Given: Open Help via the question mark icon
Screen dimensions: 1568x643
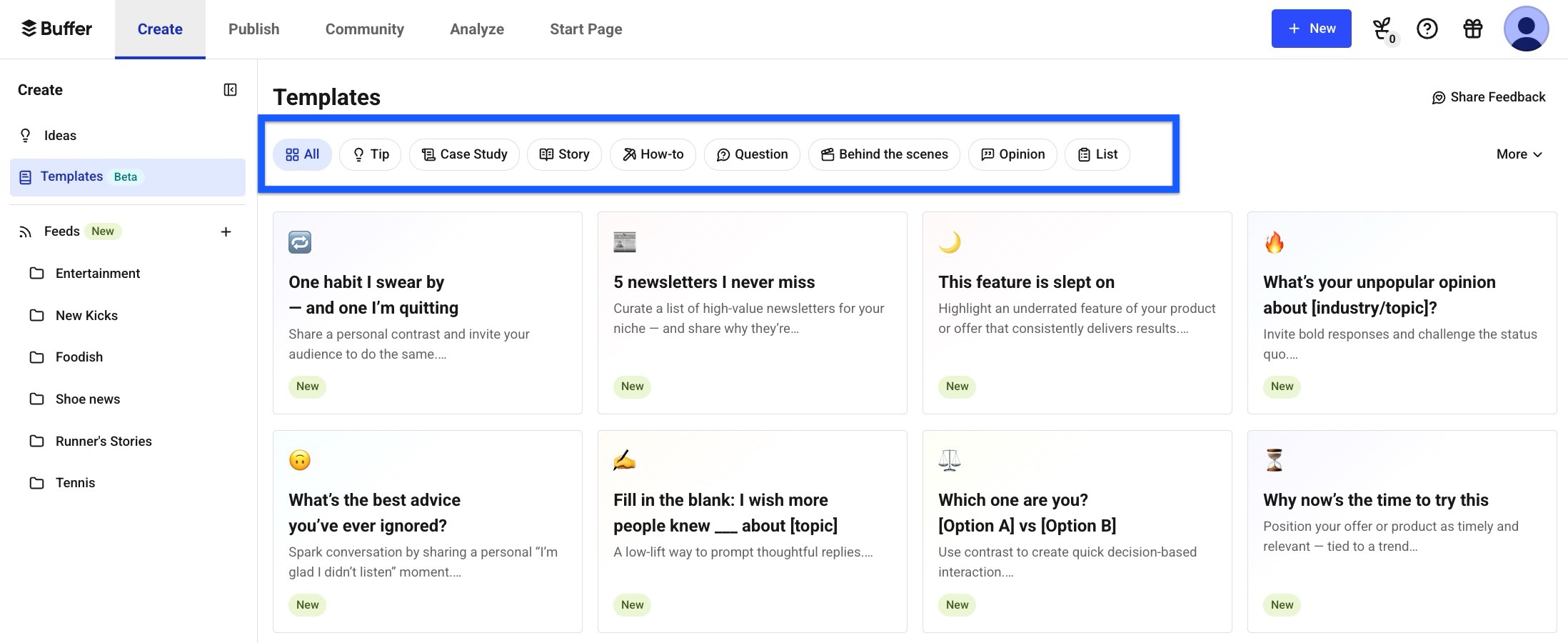Looking at the screenshot, I should pyautogui.click(x=1427, y=29).
